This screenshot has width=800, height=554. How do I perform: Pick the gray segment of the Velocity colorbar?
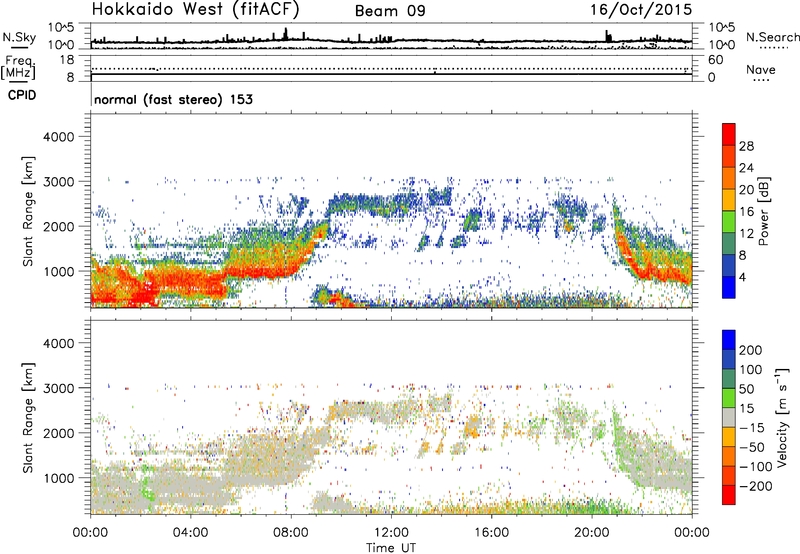click(x=729, y=418)
